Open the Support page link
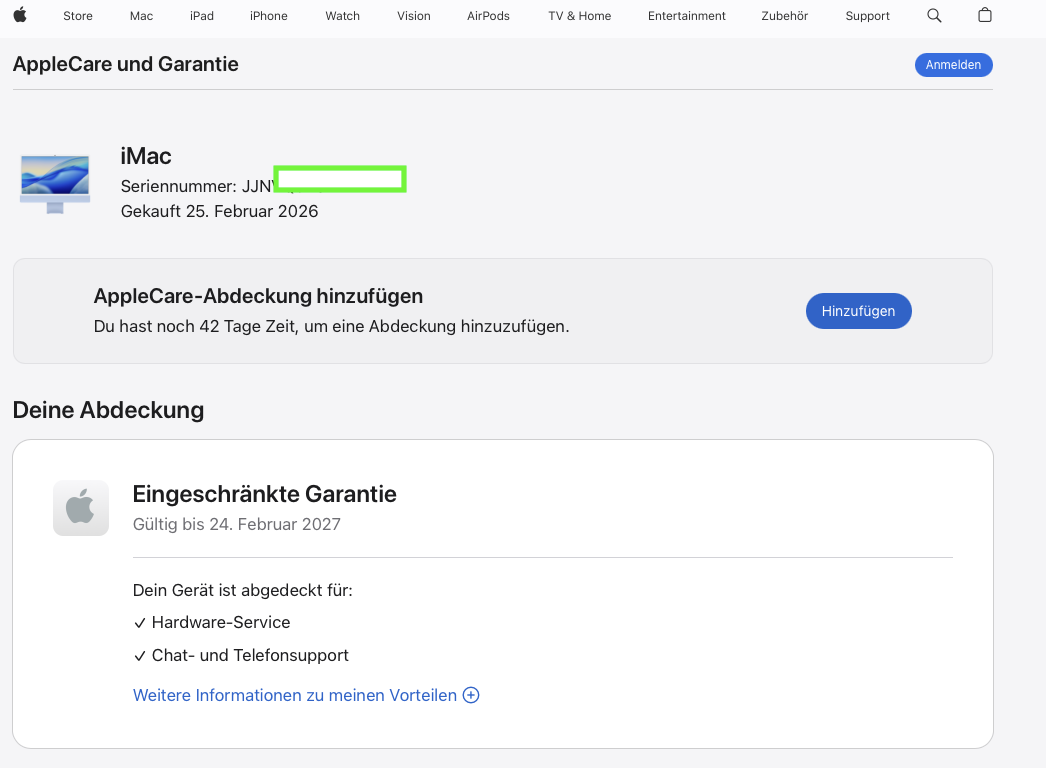1046x768 pixels. point(867,16)
